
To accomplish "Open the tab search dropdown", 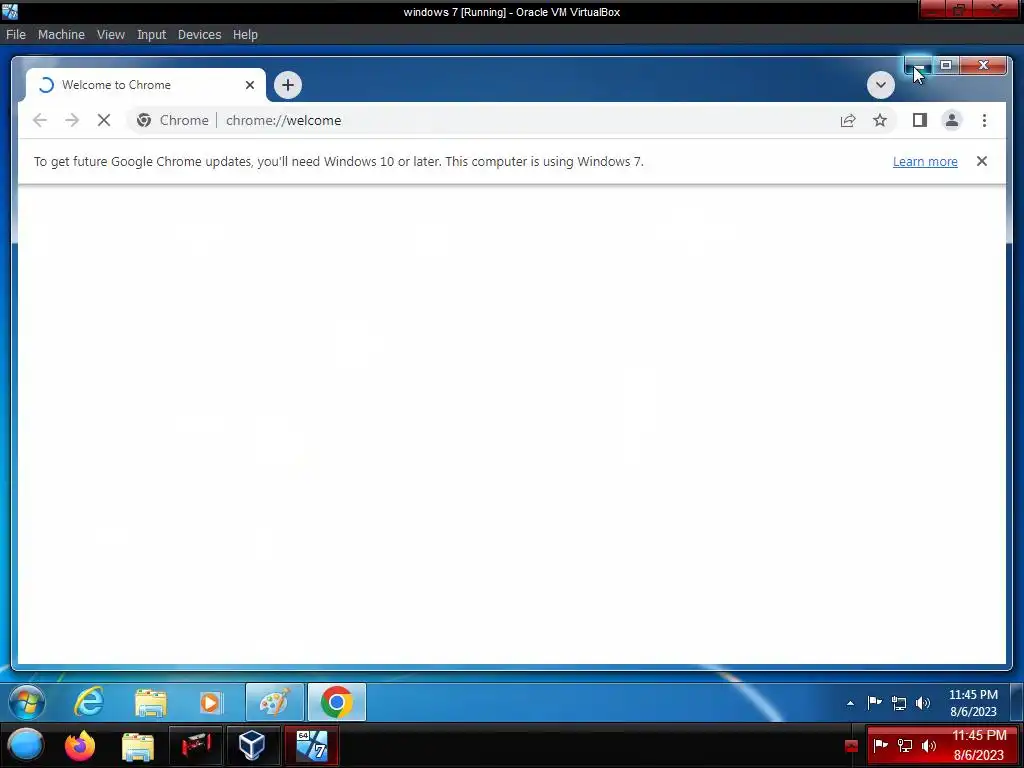I will (x=880, y=85).
